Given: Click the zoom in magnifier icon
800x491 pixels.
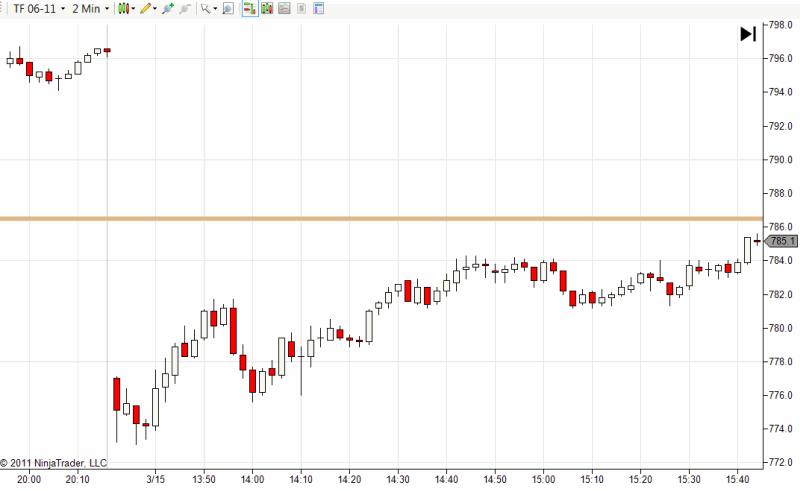Looking at the screenshot, I should pos(168,9).
